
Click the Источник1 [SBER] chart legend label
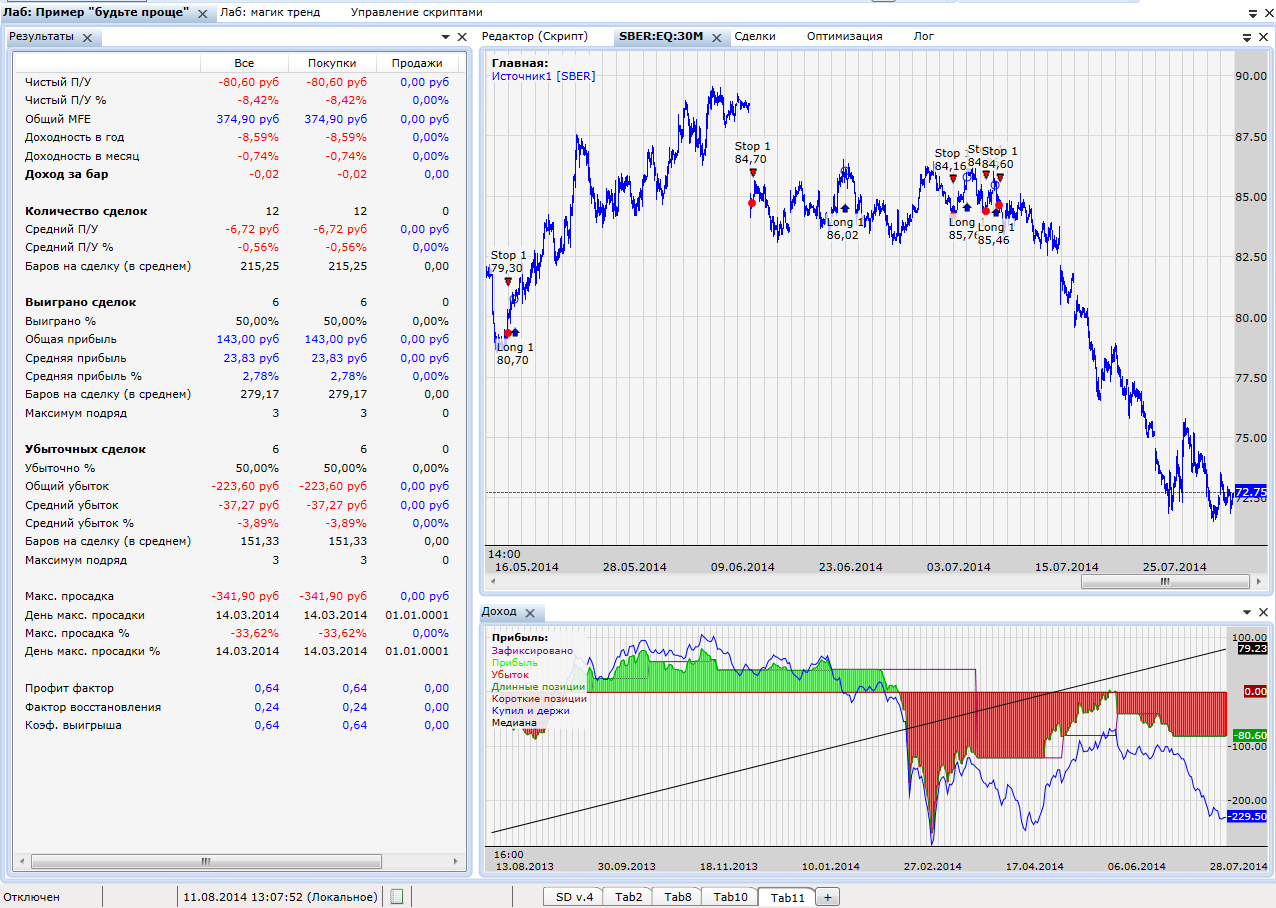pyautogui.click(x=543, y=76)
